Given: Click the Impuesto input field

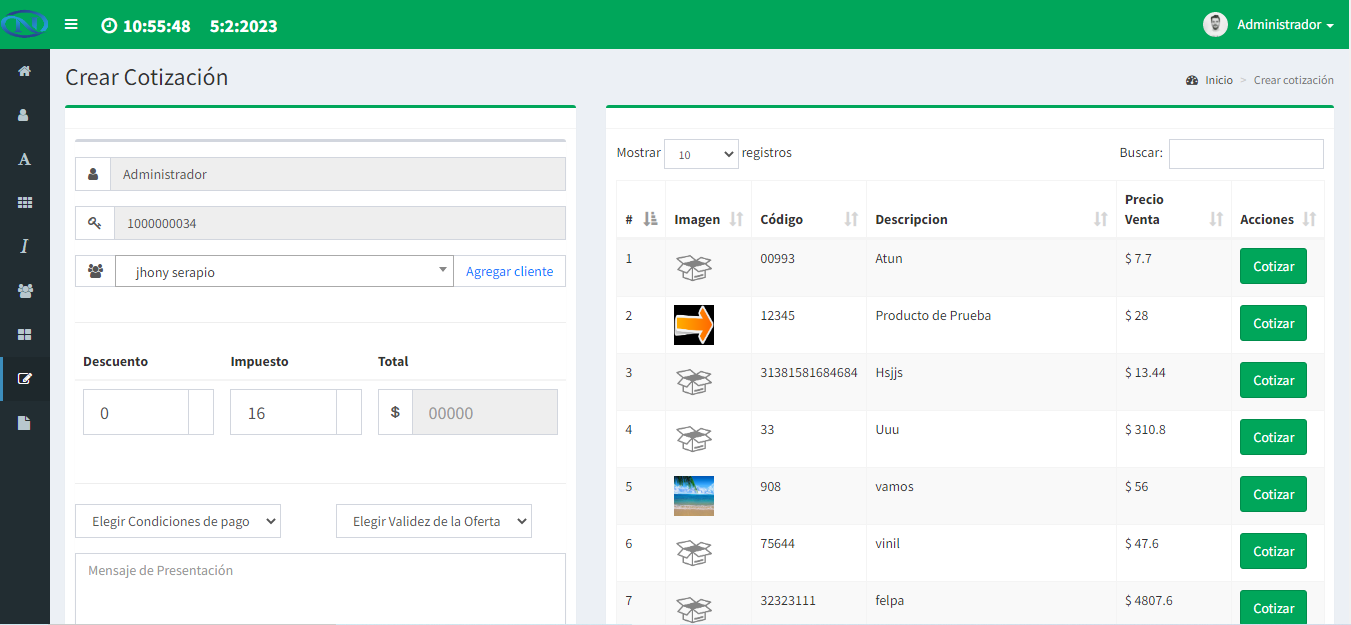Looking at the screenshot, I should click(x=283, y=412).
